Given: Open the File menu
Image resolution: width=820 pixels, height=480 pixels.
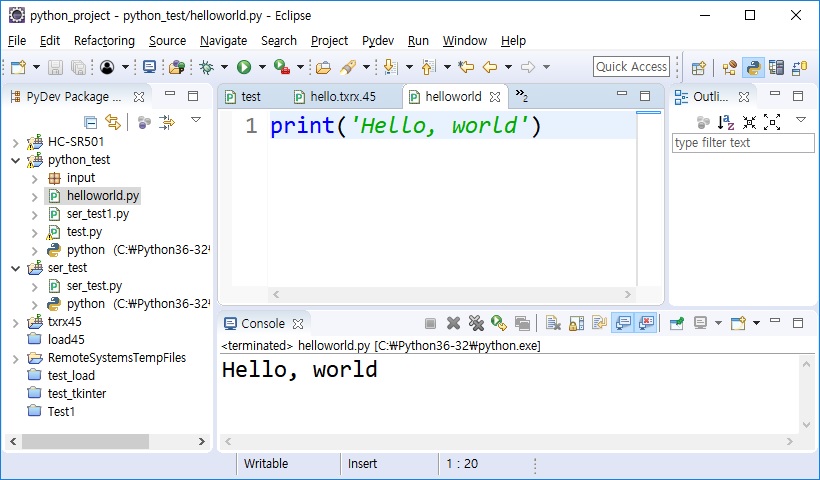Looking at the screenshot, I should [x=17, y=41].
